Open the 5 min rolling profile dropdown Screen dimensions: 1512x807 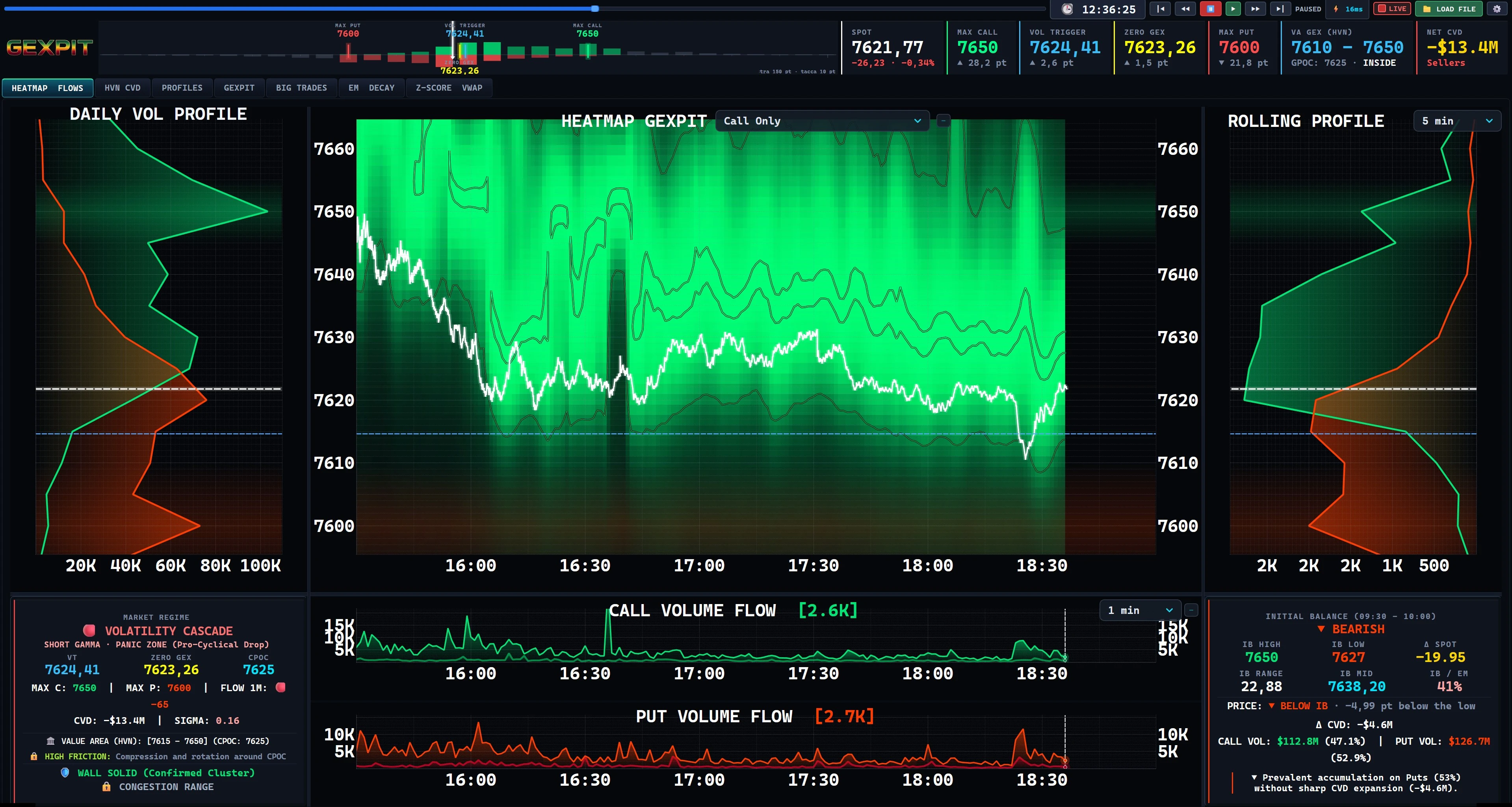tap(1457, 121)
